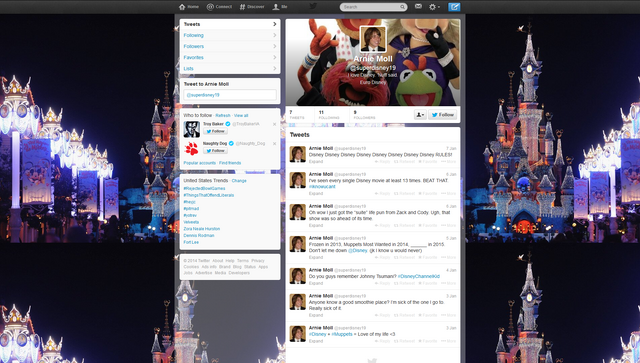Viewport: 640px width, 363px height.
Task: Follow Arnie Moll from profile header
Action: [x=442, y=115]
